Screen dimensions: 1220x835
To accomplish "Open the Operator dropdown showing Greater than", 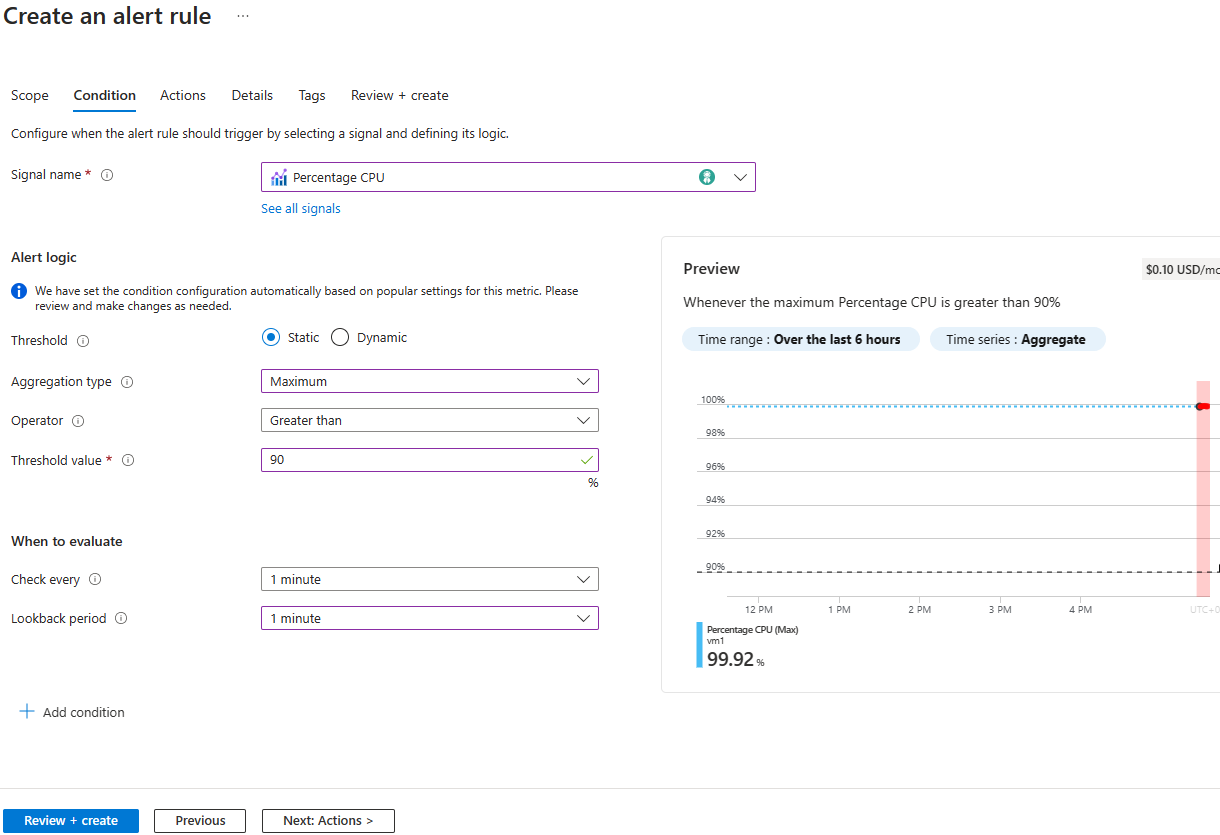I will tap(430, 420).
